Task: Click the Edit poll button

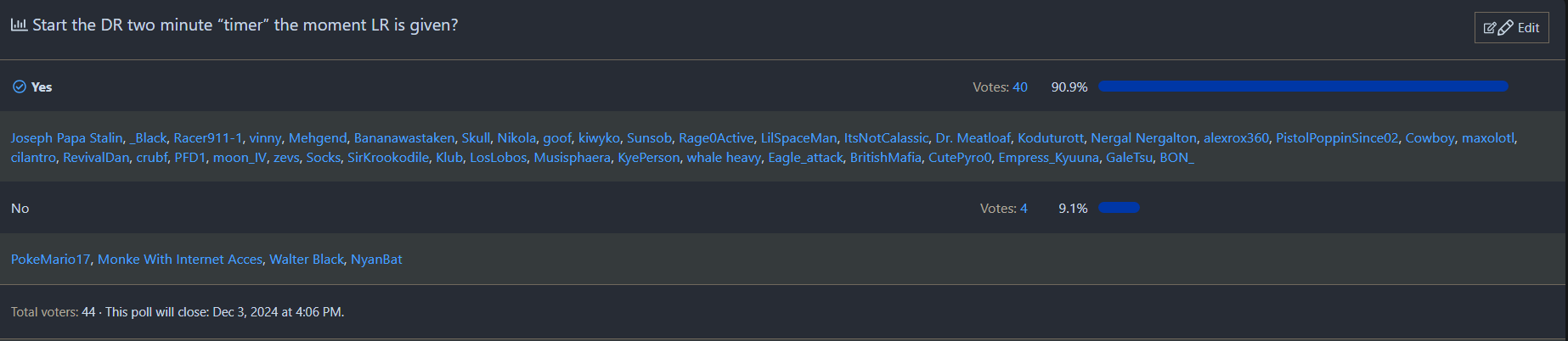Action: 1511,28
